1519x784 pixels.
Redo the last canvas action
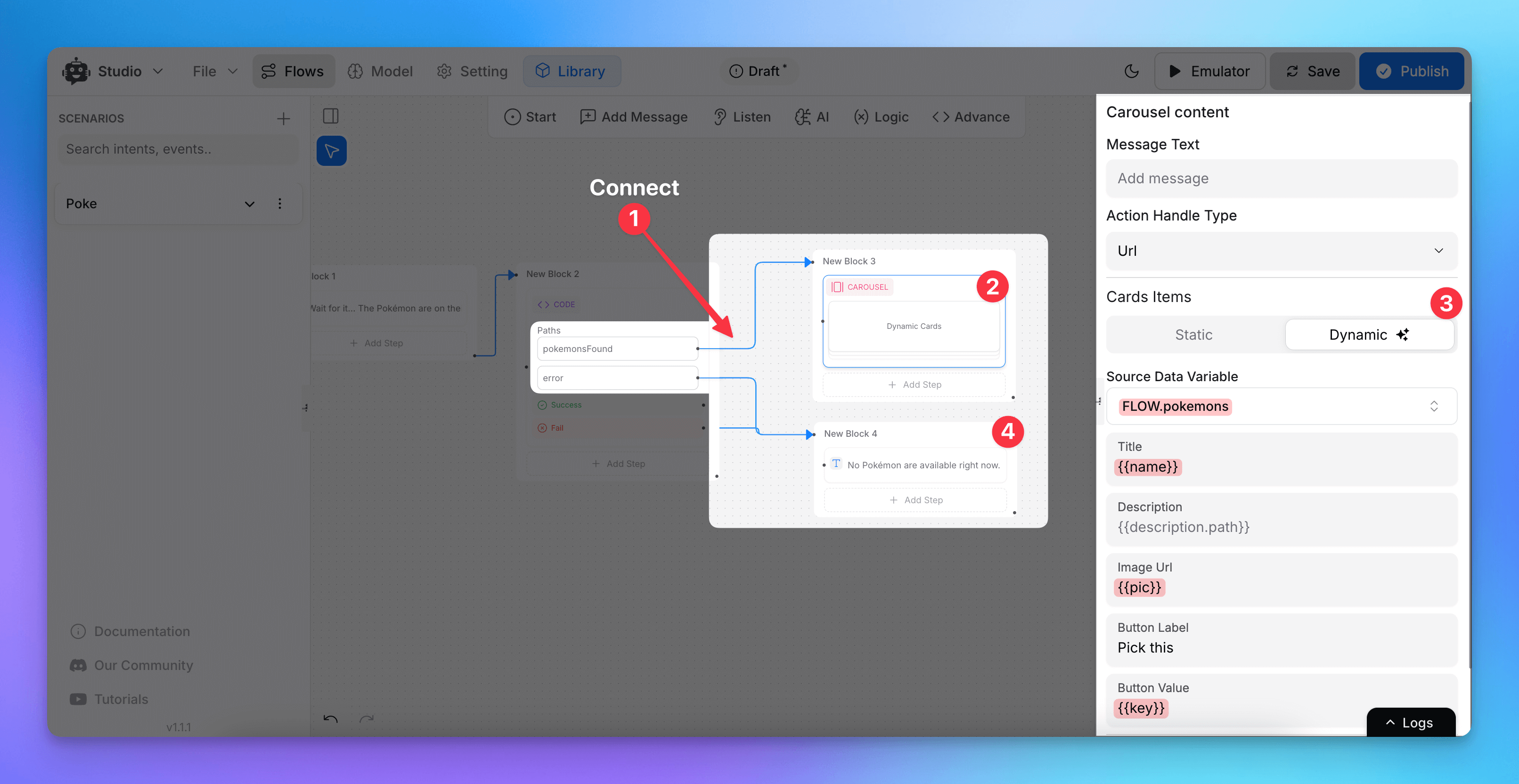coord(367,719)
